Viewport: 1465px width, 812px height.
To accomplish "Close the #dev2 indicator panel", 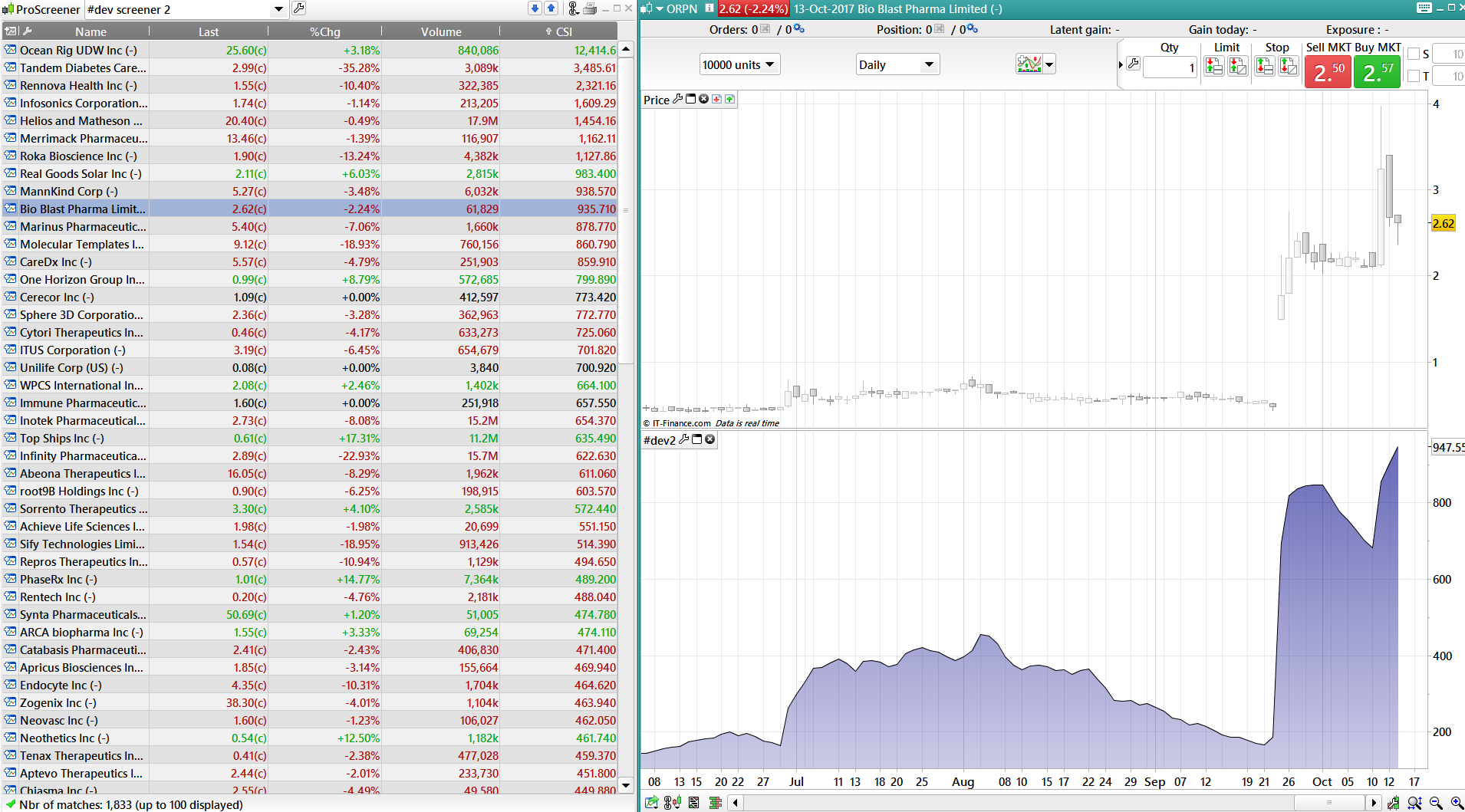I will [x=709, y=439].
